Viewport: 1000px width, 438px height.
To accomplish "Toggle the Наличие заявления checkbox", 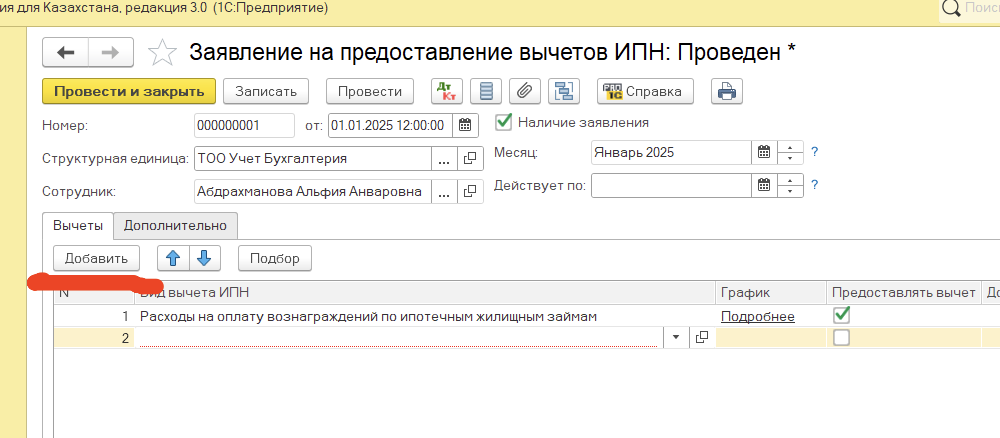I will 504,122.
